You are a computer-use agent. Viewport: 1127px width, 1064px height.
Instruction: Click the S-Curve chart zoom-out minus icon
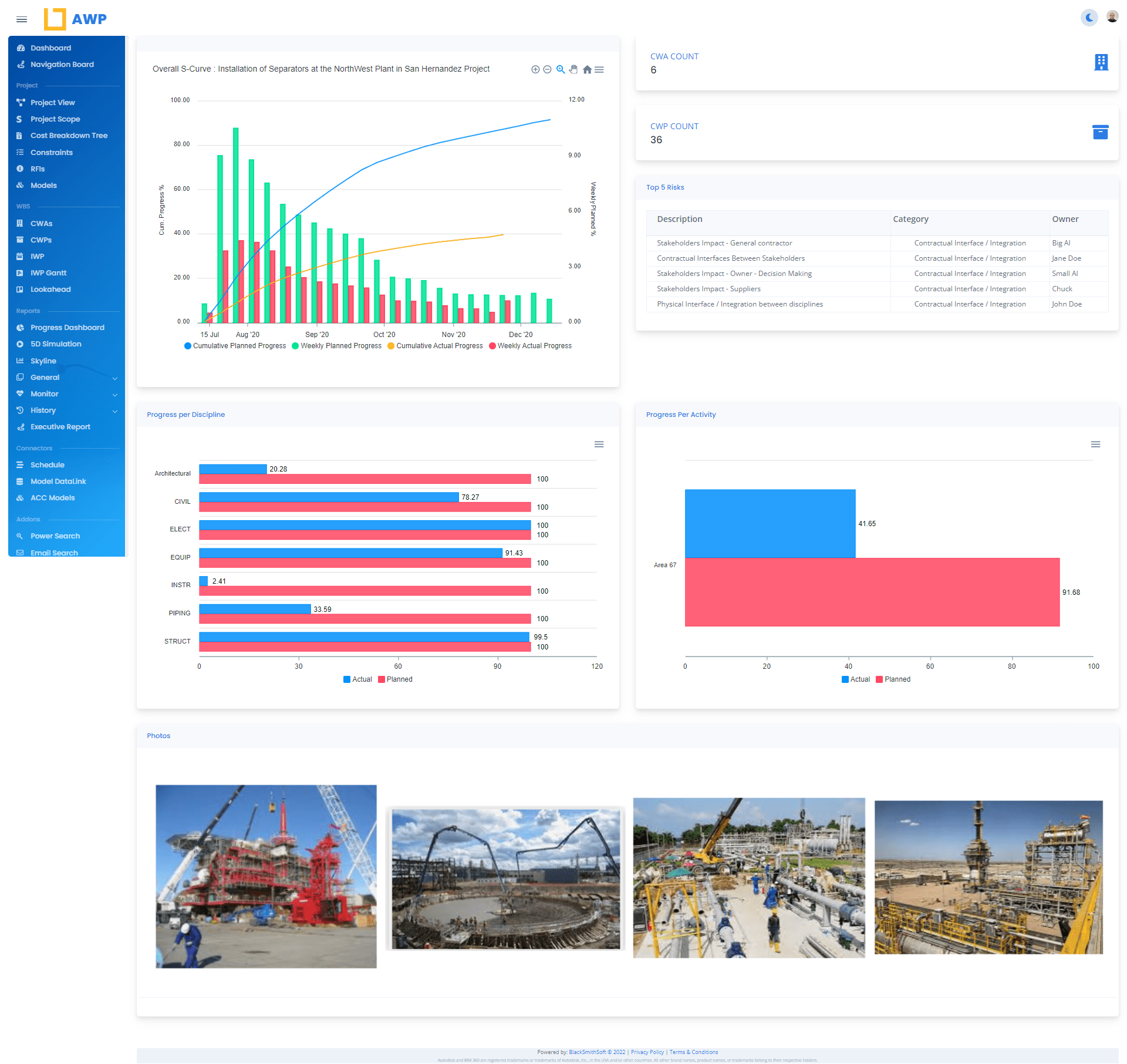[x=547, y=69]
